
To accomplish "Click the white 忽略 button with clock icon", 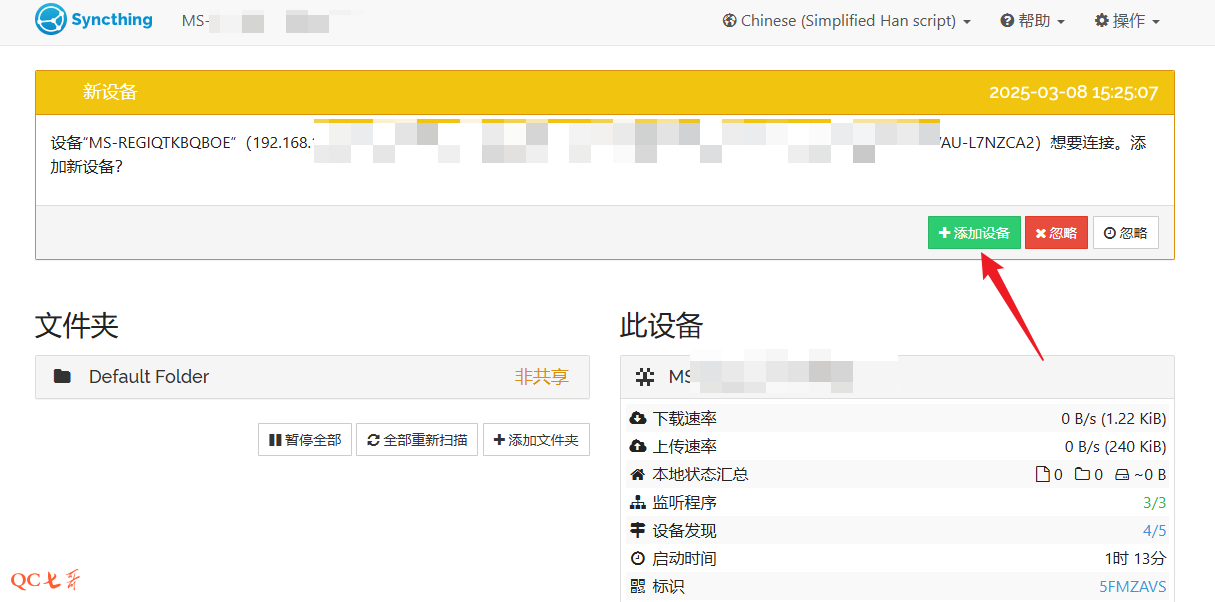I will click(x=1125, y=233).
